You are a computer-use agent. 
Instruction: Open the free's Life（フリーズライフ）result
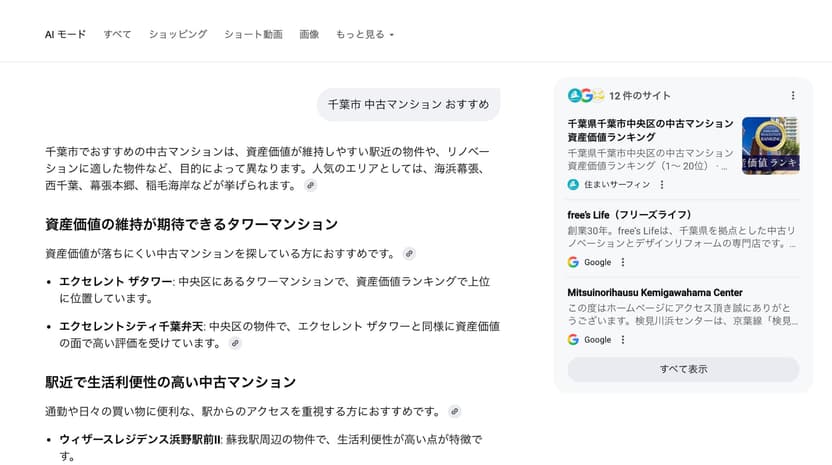click(629, 215)
